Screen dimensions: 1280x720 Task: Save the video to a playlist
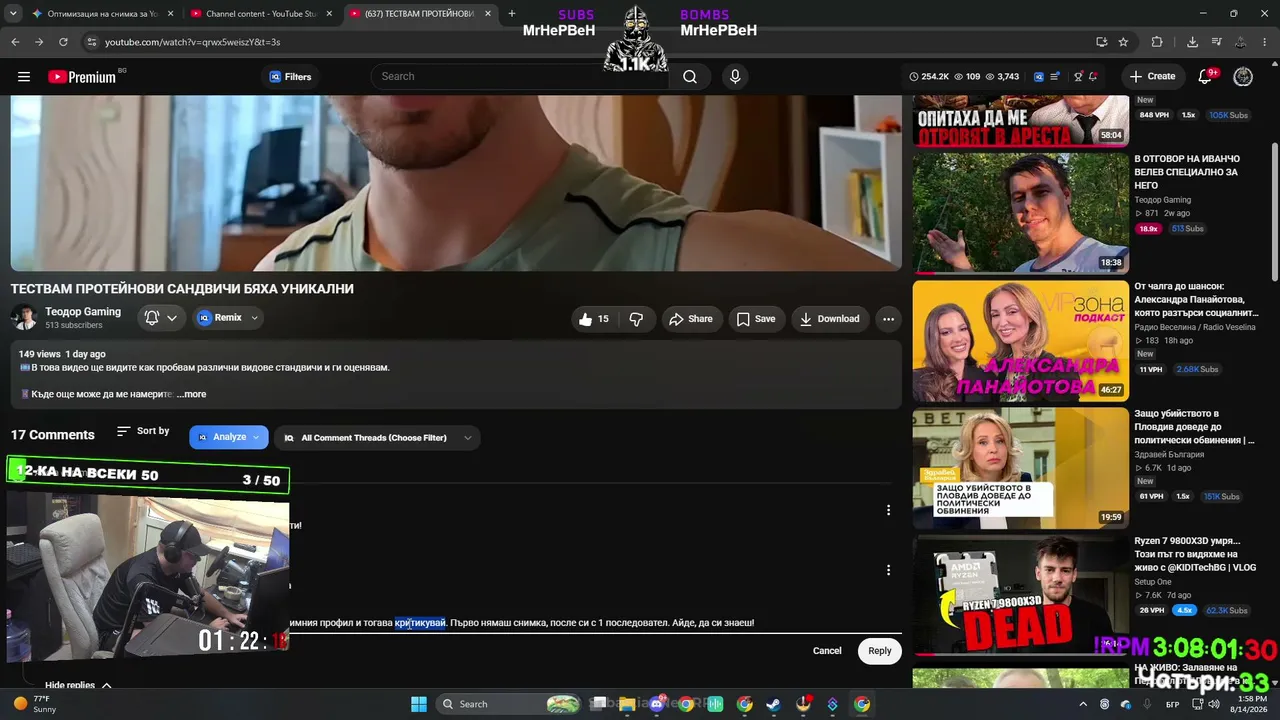tap(756, 319)
